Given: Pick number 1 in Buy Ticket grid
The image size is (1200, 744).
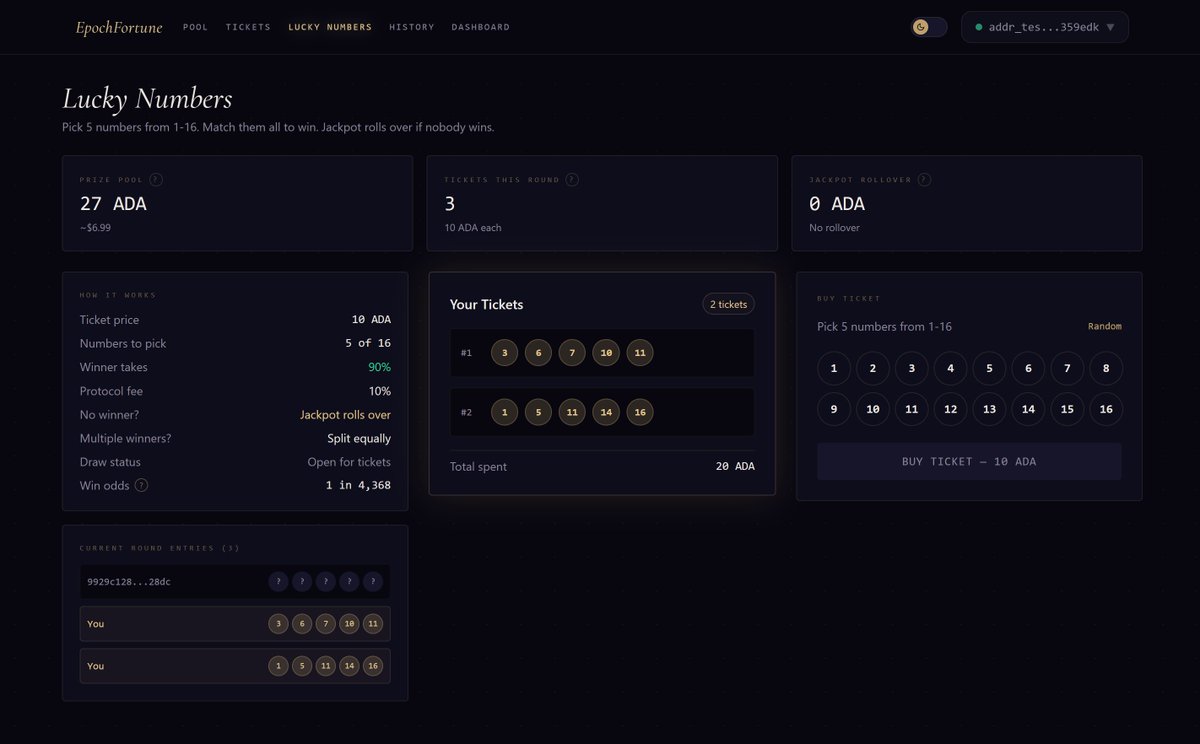Looking at the screenshot, I should point(834,369).
